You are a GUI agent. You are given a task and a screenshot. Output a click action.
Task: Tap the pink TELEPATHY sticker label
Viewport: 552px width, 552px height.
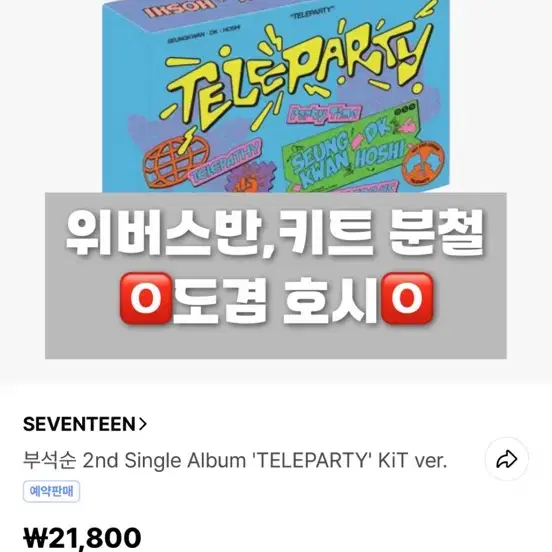click(225, 162)
